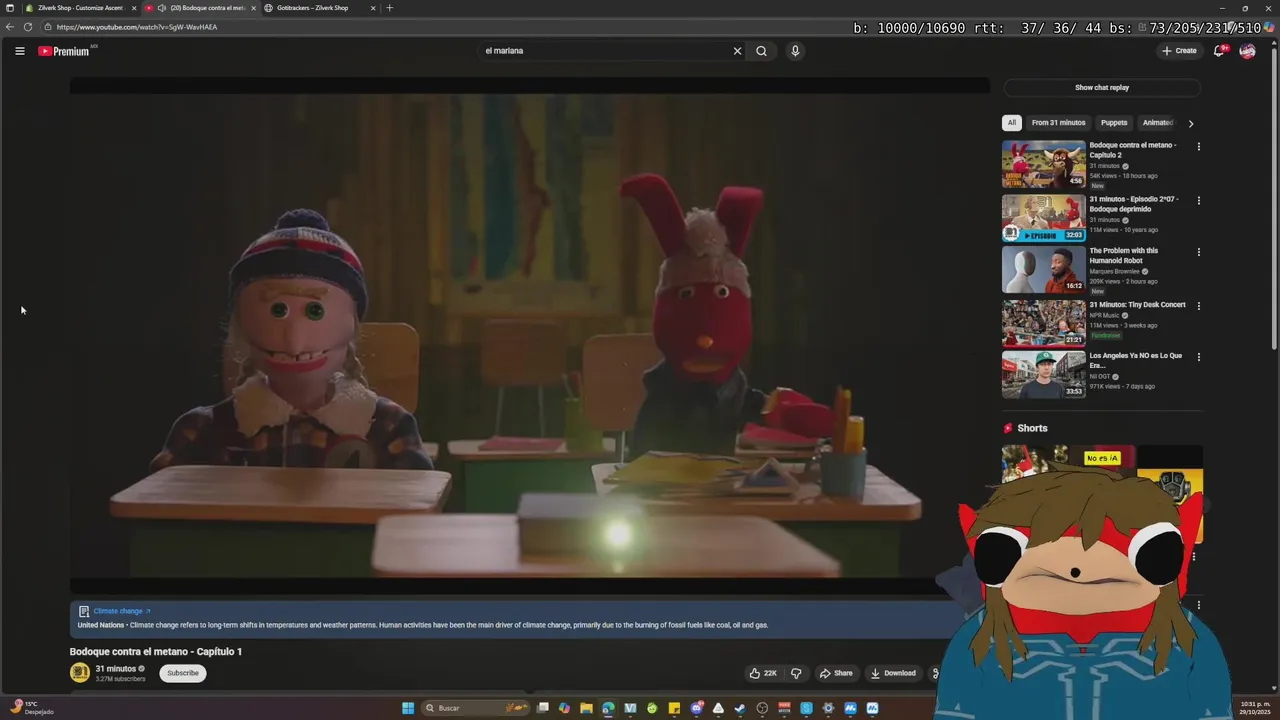This screenshot has width=1280, height=720.
Task: Show chat replay
Action: [1102, 88]
